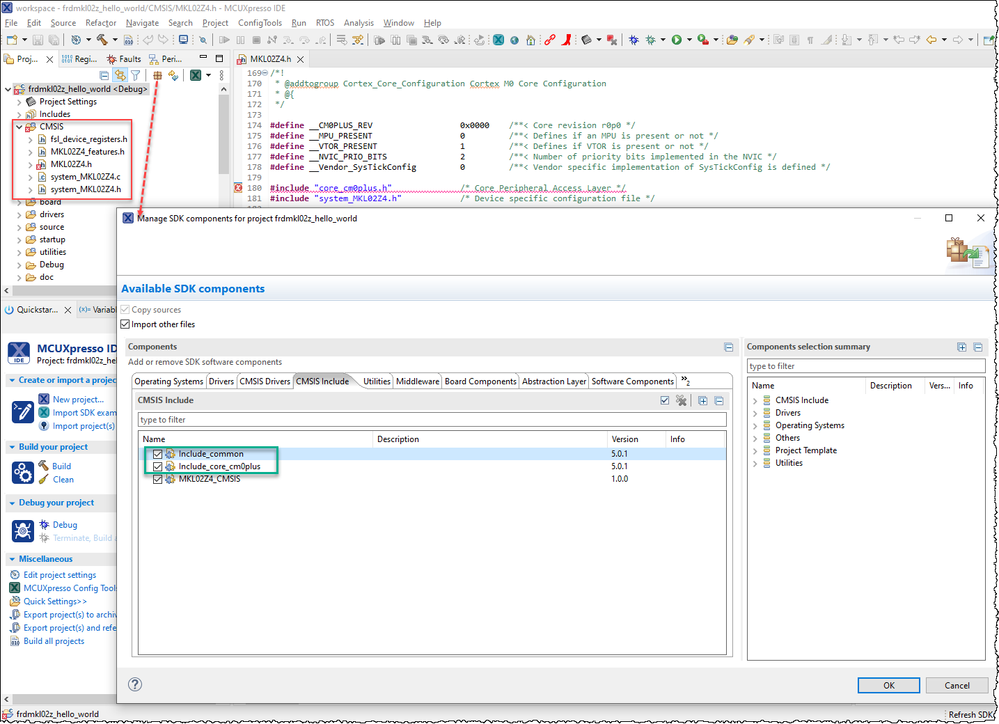Collapse the CMSIS folder in project tree

coord(19,127)
